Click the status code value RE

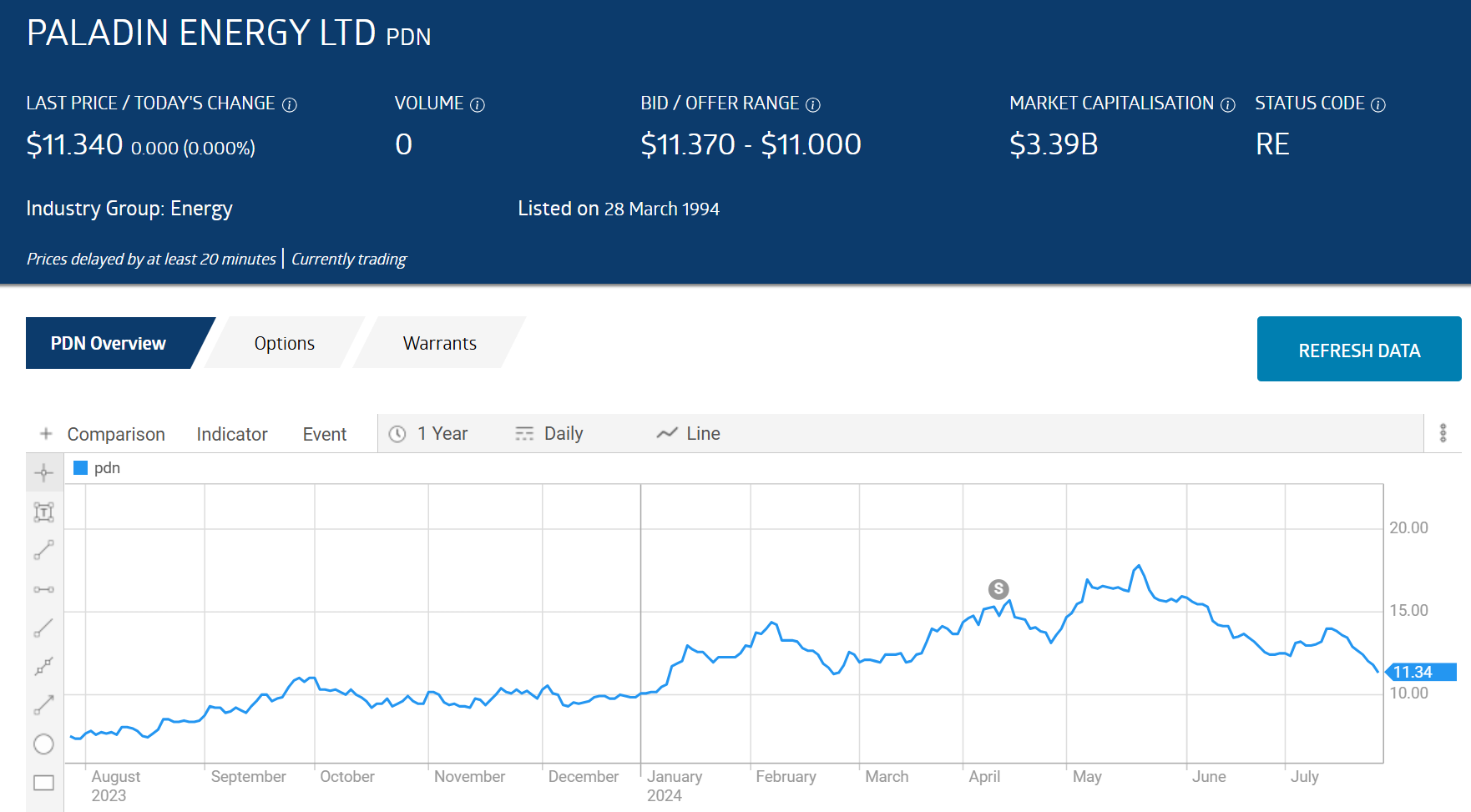1272,145
